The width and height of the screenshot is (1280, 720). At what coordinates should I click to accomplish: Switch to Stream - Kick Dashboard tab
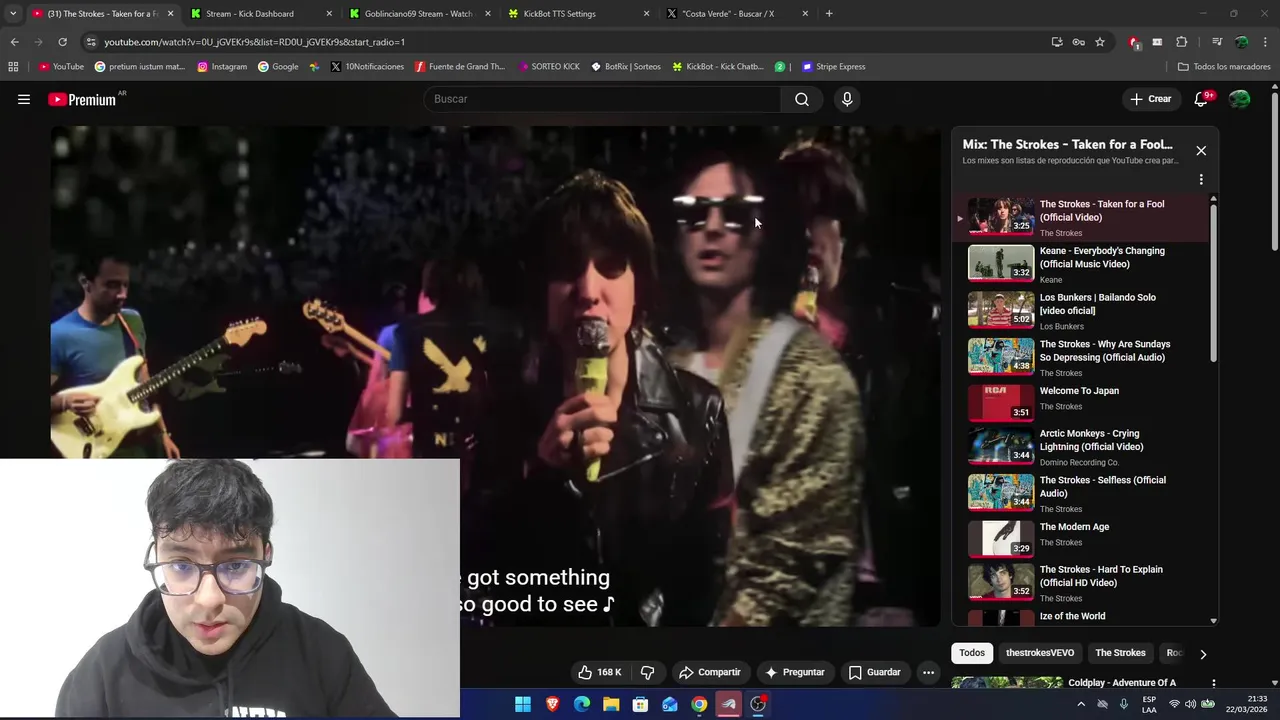260,14
